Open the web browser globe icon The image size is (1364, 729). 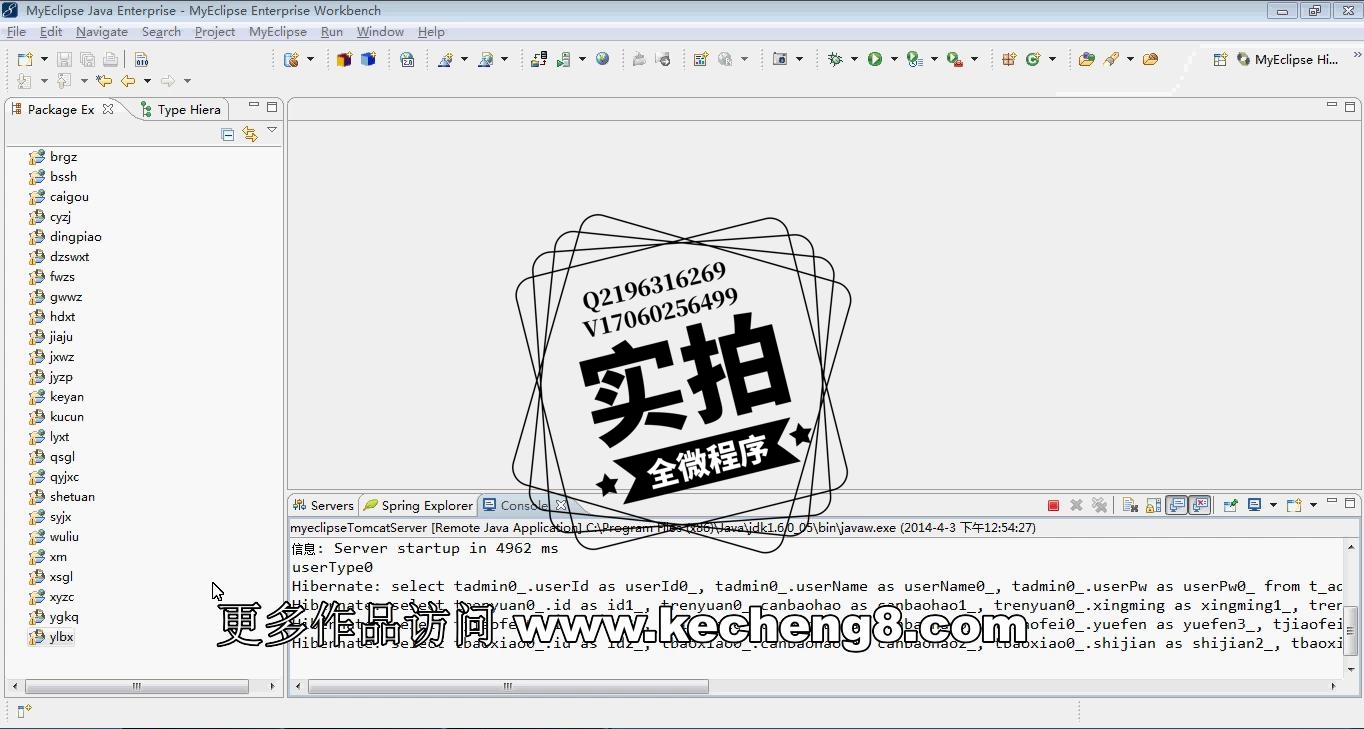(x=602, y=60)
